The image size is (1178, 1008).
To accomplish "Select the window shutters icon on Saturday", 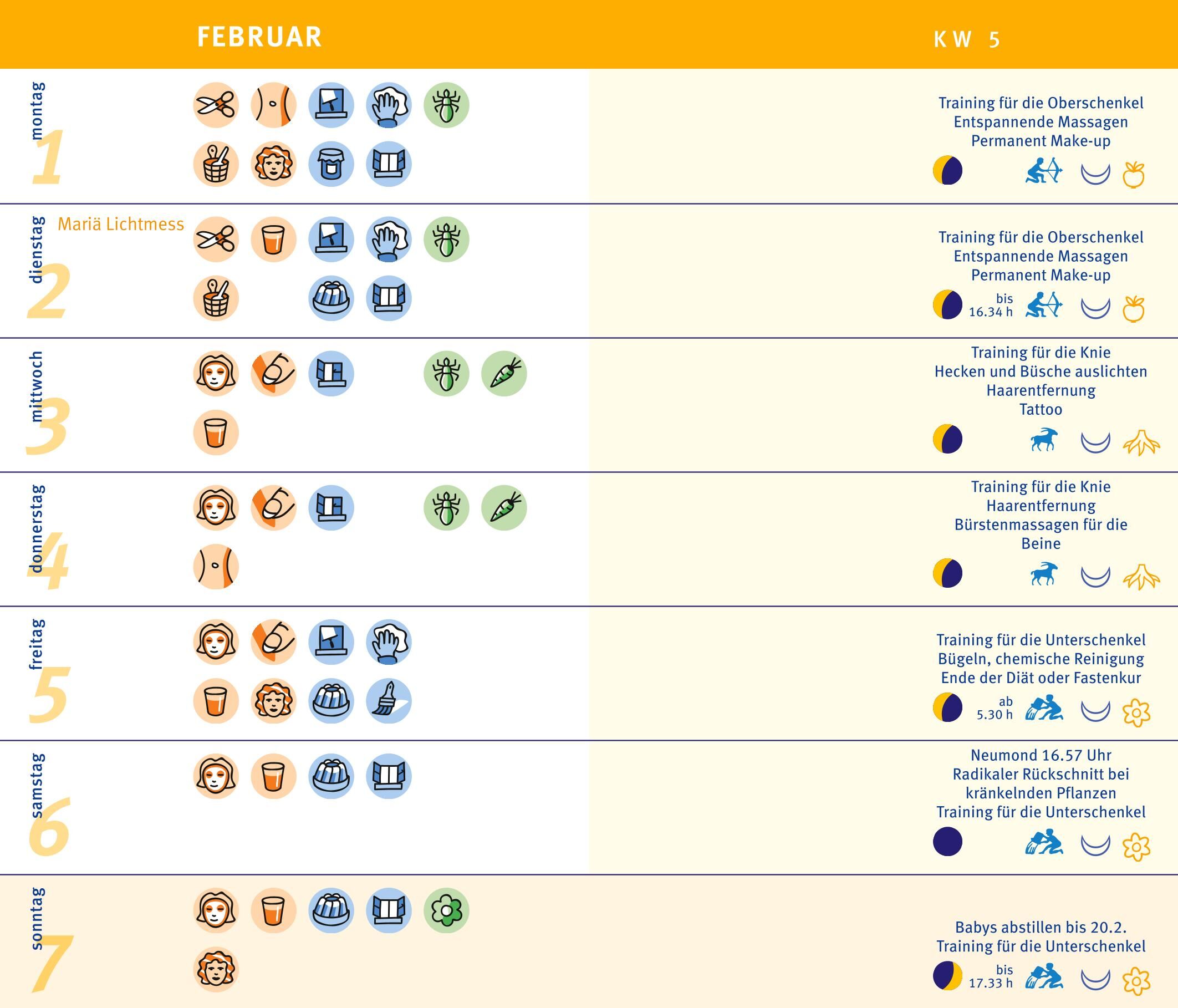I will click(388, 776).
